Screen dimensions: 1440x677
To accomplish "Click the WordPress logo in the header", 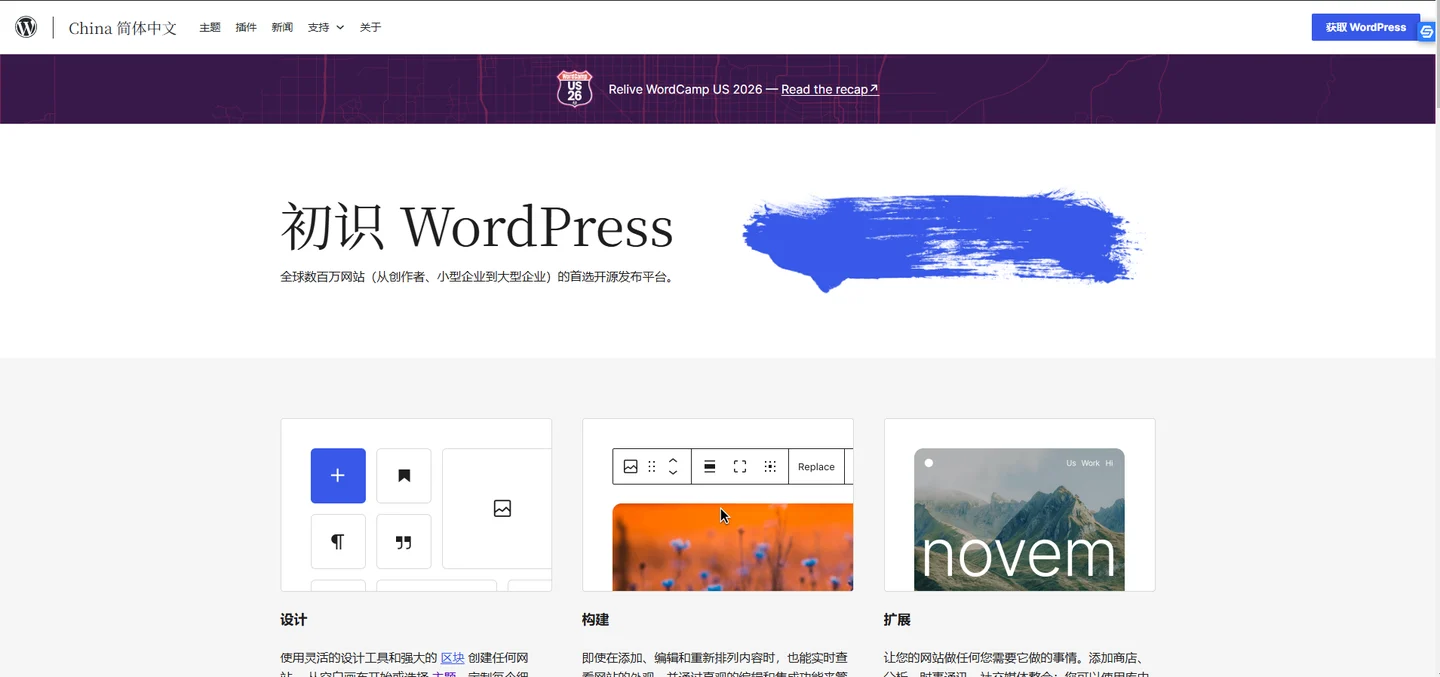I will tap(26, 27).
